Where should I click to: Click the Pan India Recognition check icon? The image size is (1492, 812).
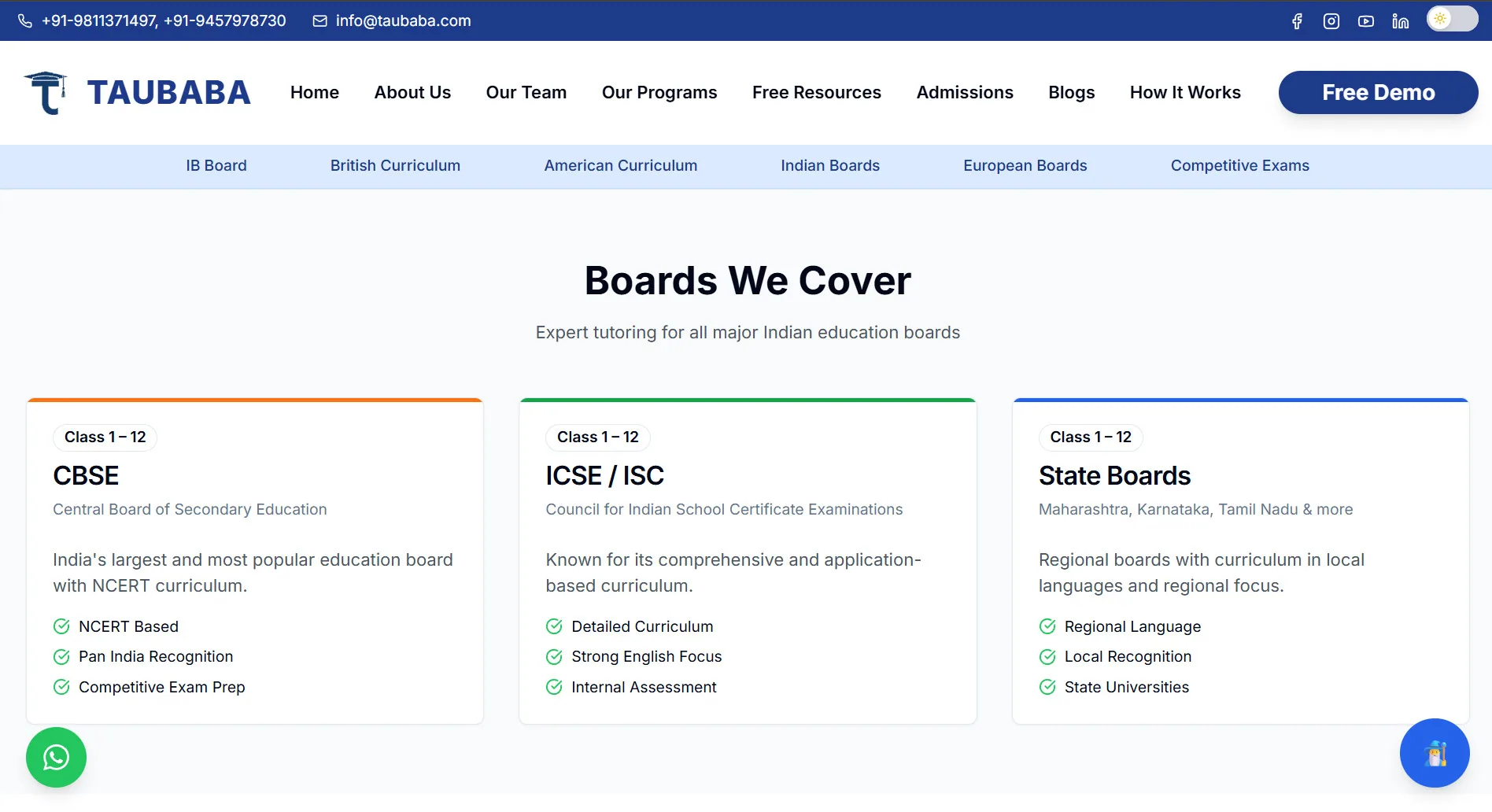61,656
